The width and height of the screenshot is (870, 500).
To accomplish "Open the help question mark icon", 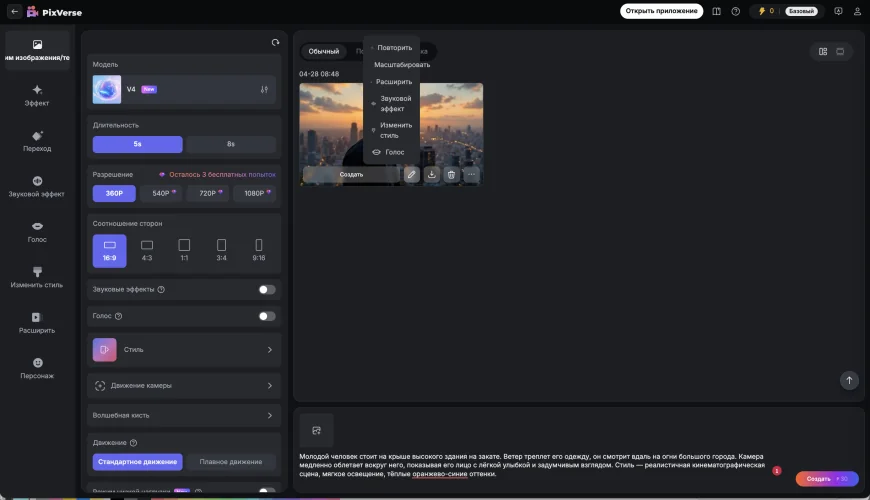I will tap(736, 11).
